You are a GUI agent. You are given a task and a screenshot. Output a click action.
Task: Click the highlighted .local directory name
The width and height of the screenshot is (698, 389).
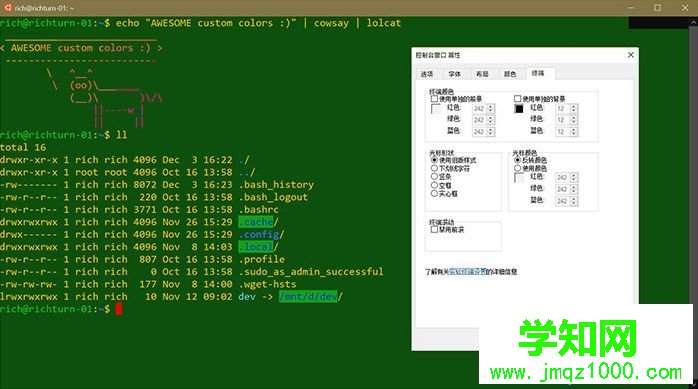tap(256, 247)
